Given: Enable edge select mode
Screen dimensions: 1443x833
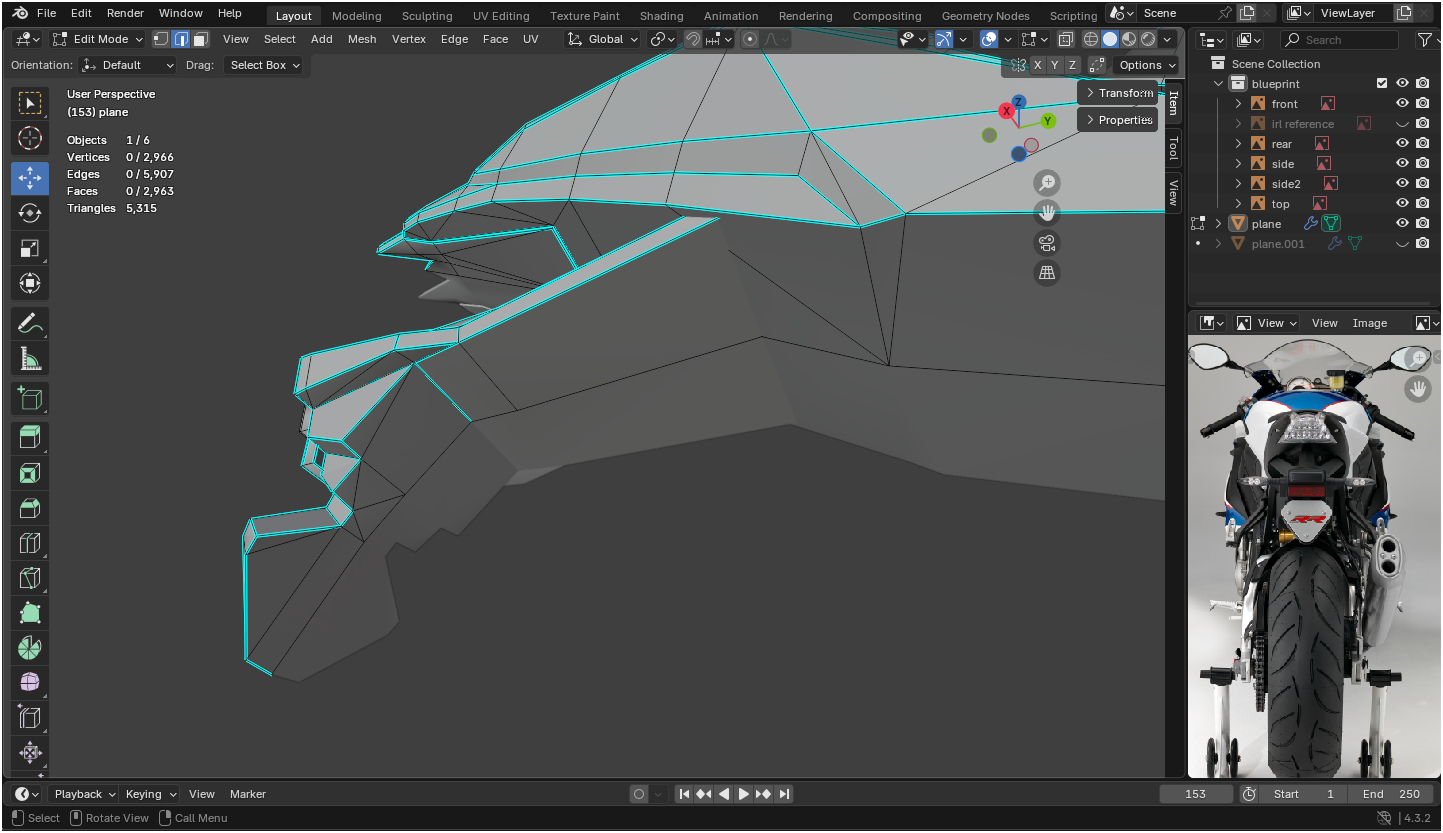Looking at the screenshot, I should click(181, 39).
